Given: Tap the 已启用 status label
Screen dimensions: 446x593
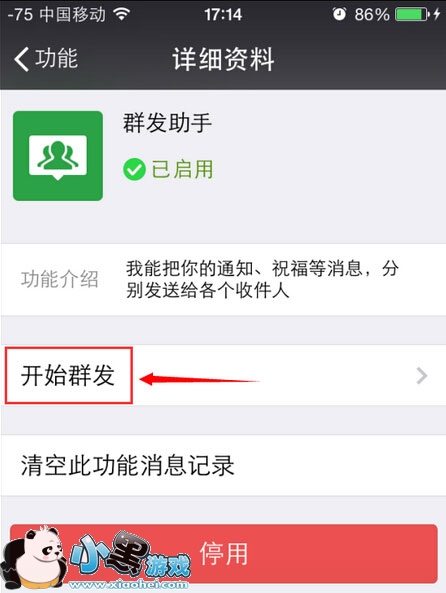Looking at the screenshot, I should (x=182, y=169).
